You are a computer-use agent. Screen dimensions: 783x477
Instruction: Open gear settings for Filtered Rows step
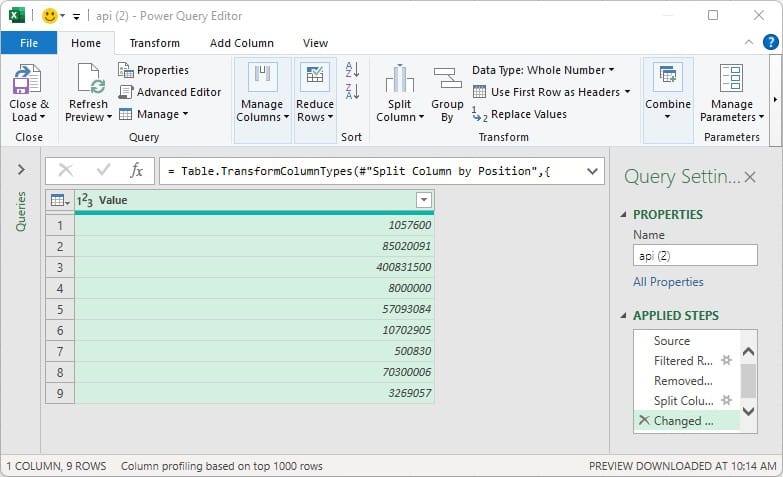727,361
